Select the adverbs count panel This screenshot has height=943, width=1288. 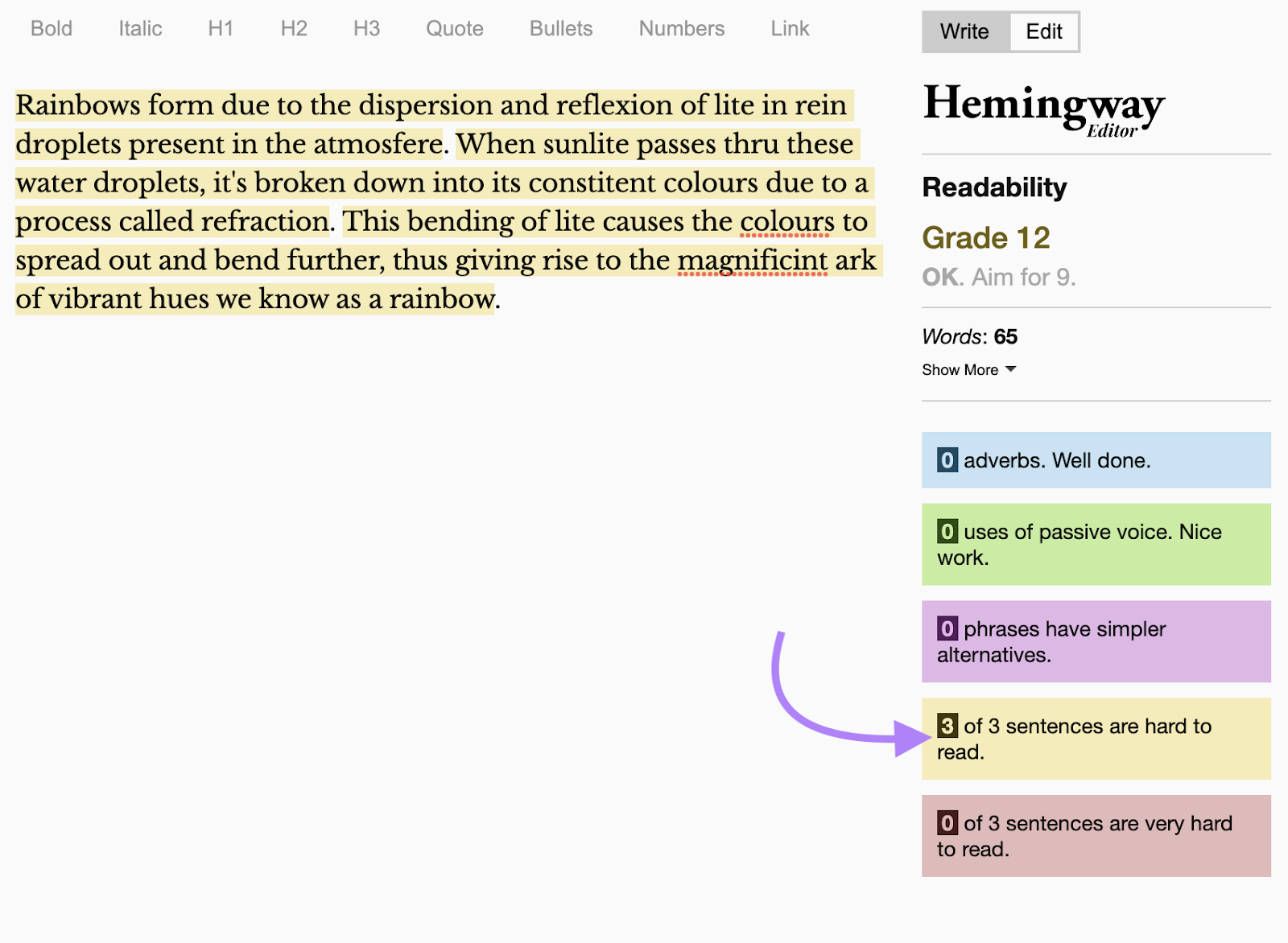pos(1096,460)
